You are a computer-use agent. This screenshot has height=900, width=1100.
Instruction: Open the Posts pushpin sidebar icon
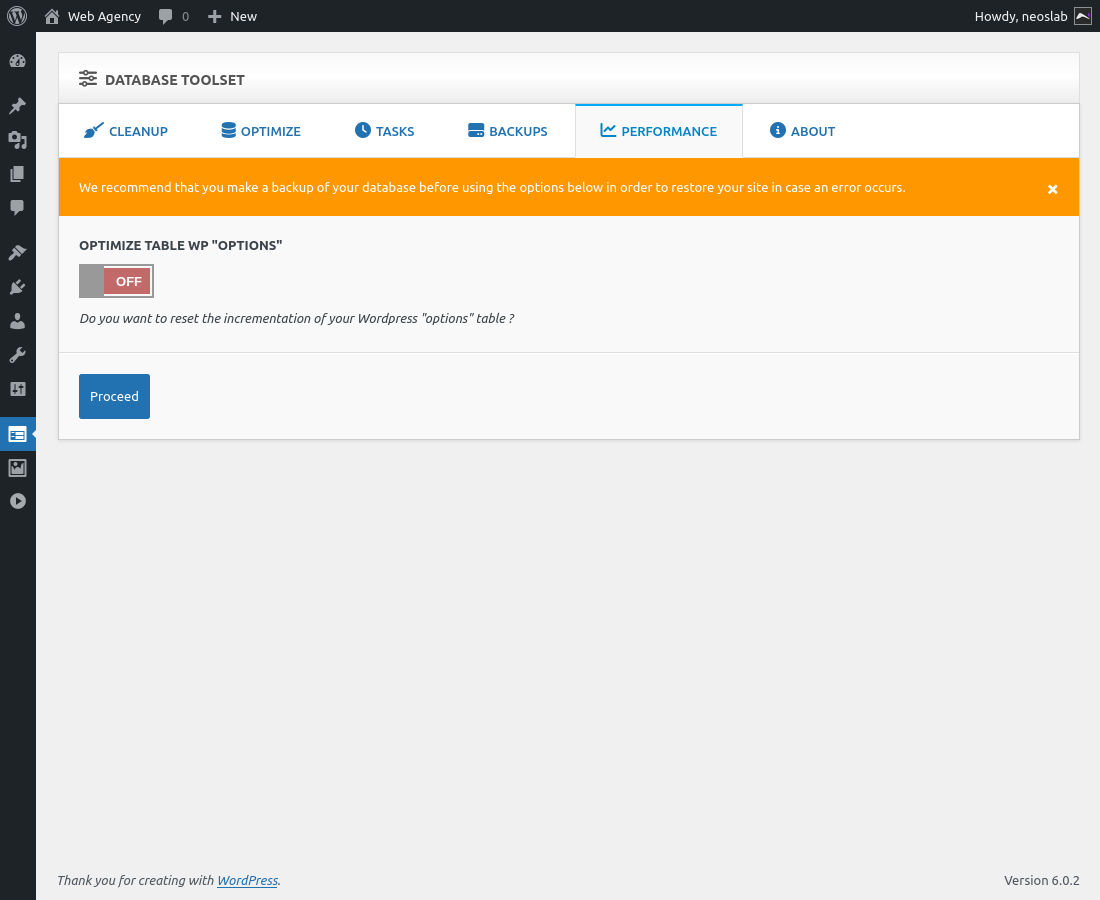(18, 106)
